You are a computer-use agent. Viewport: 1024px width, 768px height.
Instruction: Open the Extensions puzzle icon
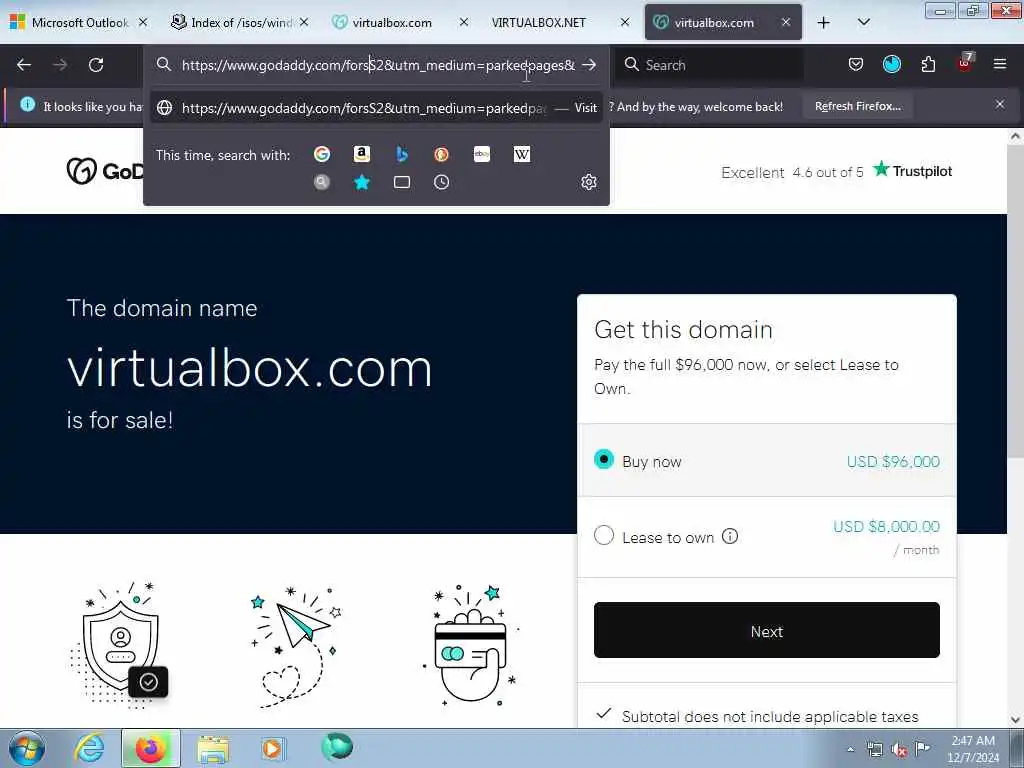click(928, 64)
